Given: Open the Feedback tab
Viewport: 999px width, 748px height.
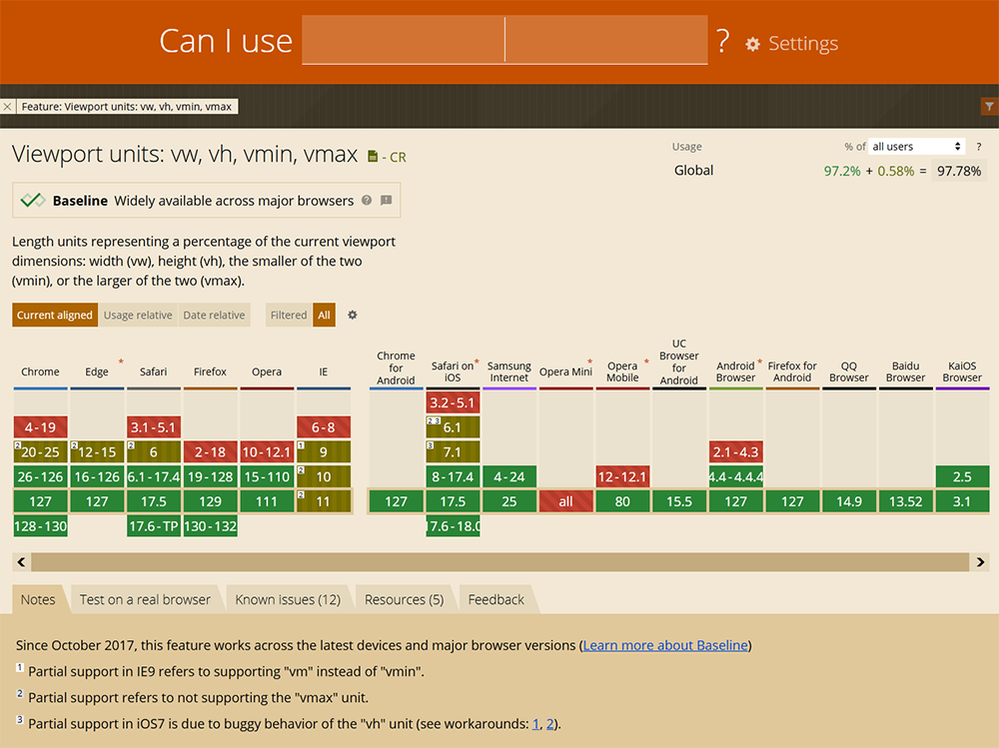Looking at the screenshot, I should [x=496, y=600].
